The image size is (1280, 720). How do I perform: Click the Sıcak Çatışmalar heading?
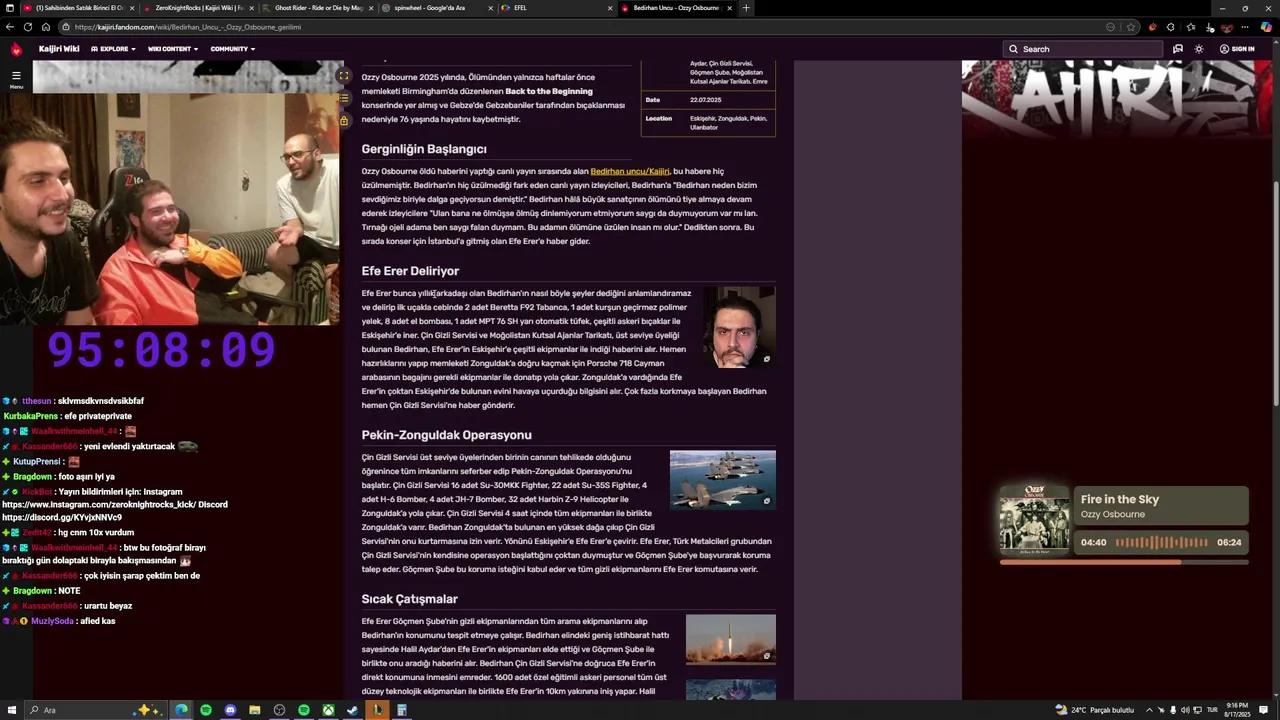click(x=409, y=599)
